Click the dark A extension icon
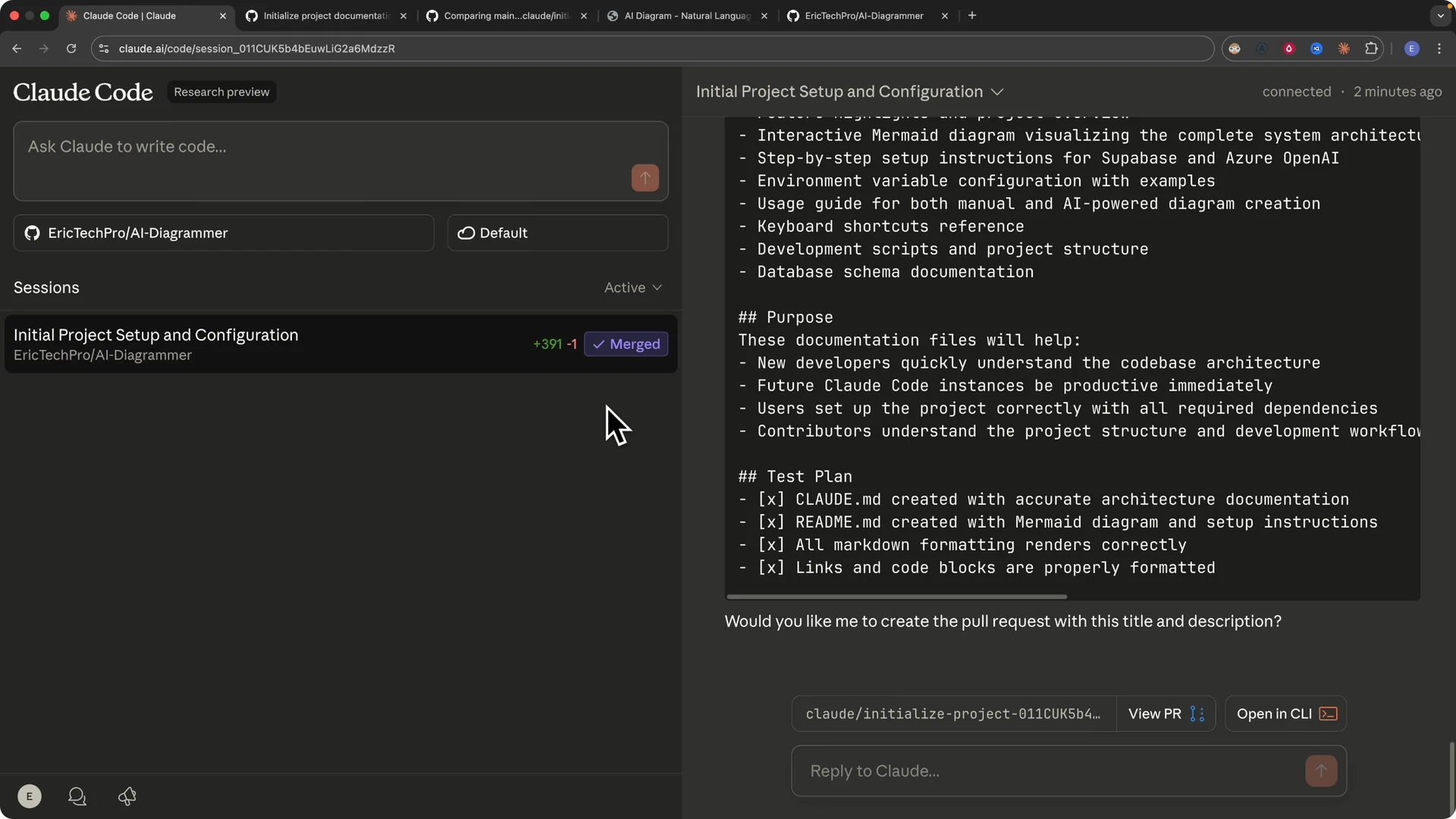 [x=1262, y=49]
